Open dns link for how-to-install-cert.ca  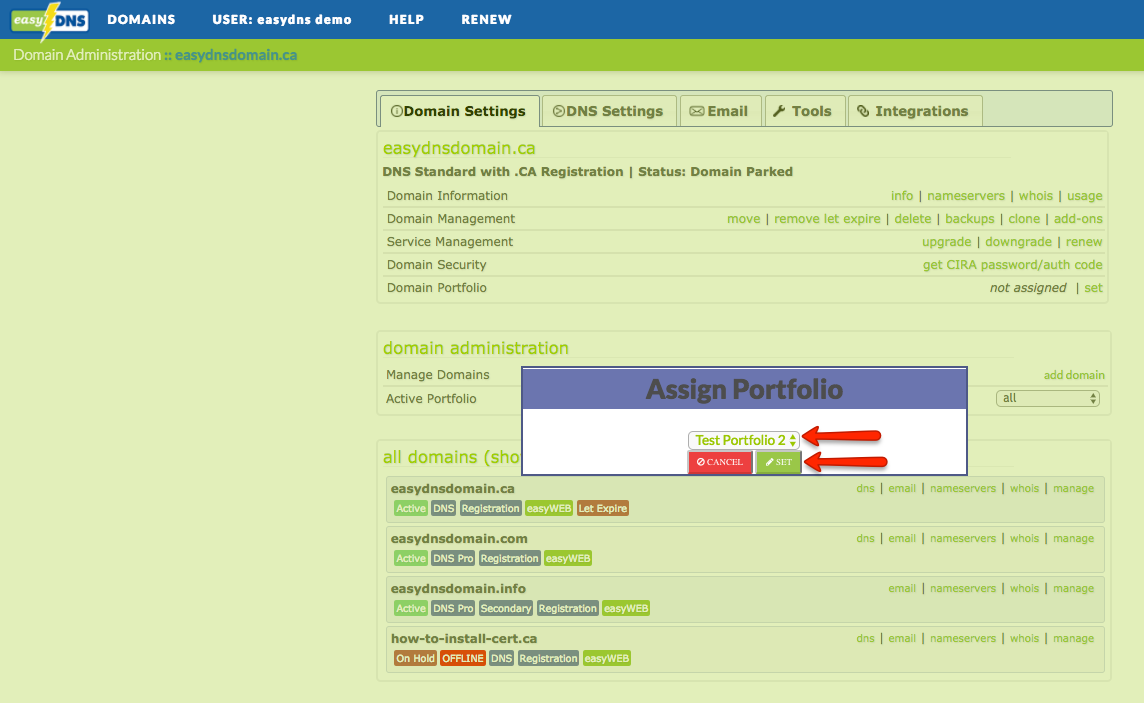(x=865, y=638)
